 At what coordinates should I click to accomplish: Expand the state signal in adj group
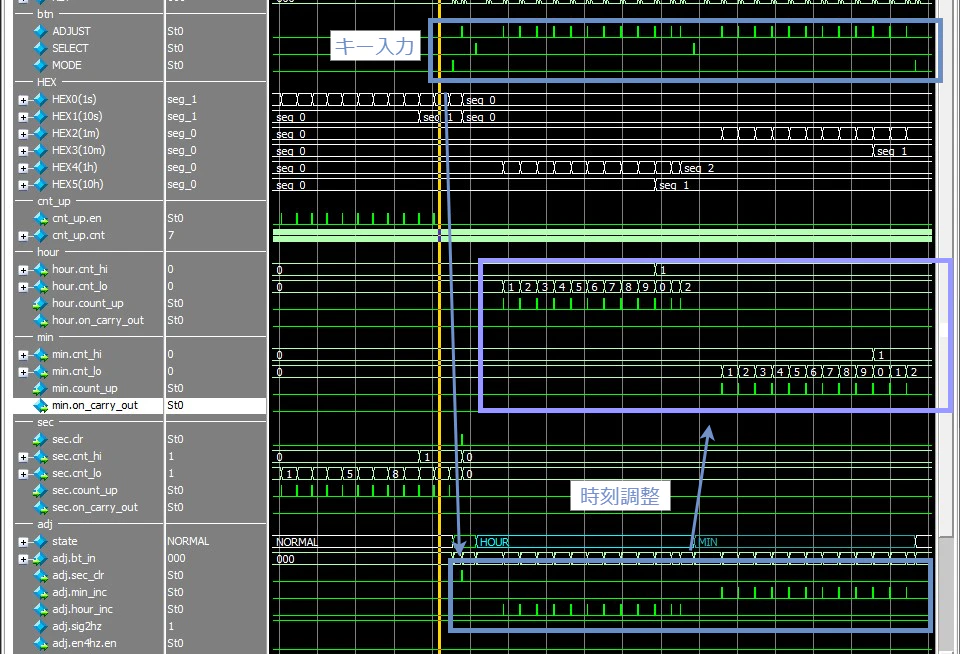pos(23,542)
